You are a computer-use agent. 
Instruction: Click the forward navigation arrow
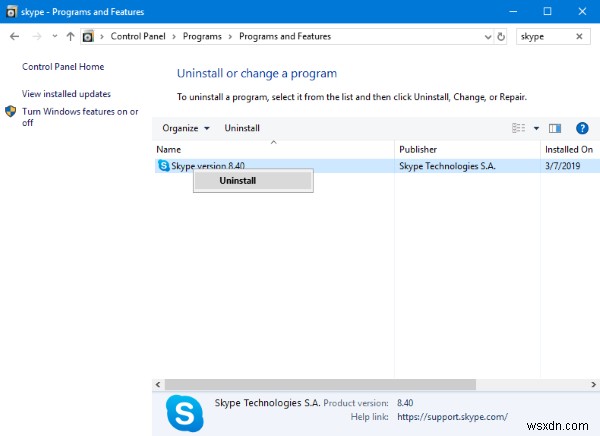tap(37, 36)
